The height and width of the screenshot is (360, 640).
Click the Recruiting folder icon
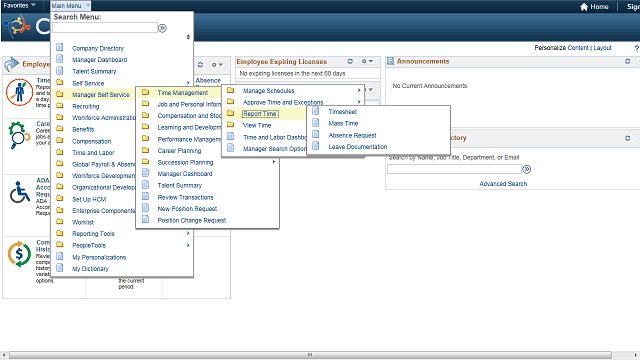point(60,106)
